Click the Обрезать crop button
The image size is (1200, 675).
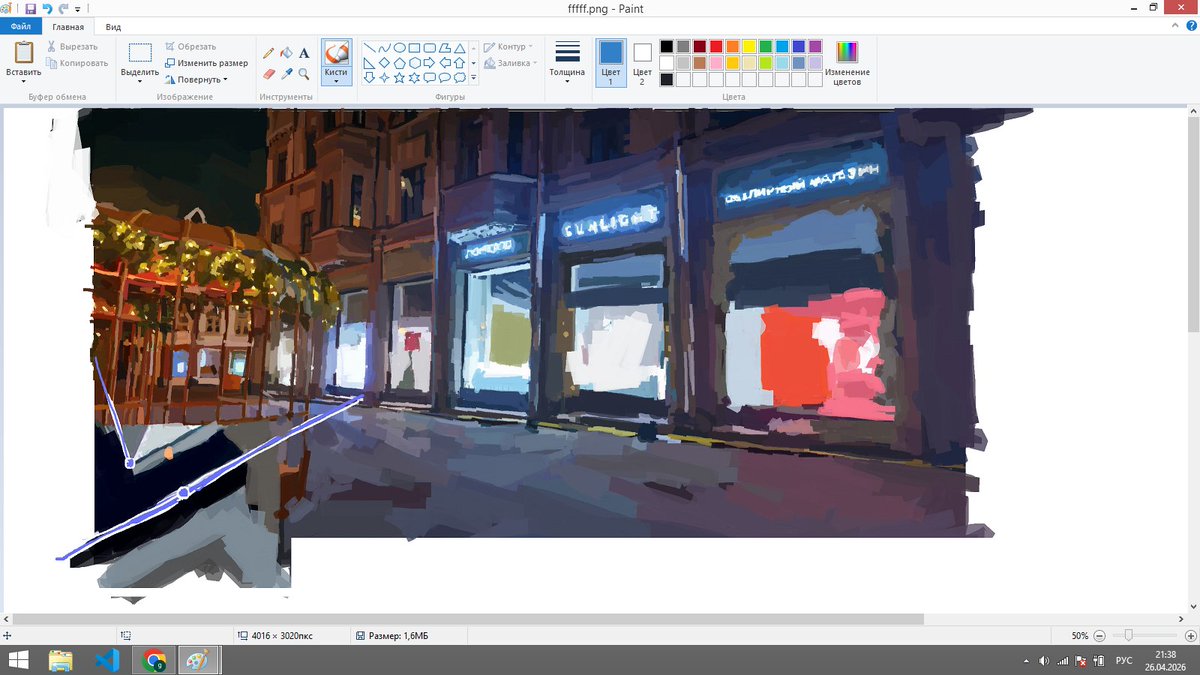(192, 46)
